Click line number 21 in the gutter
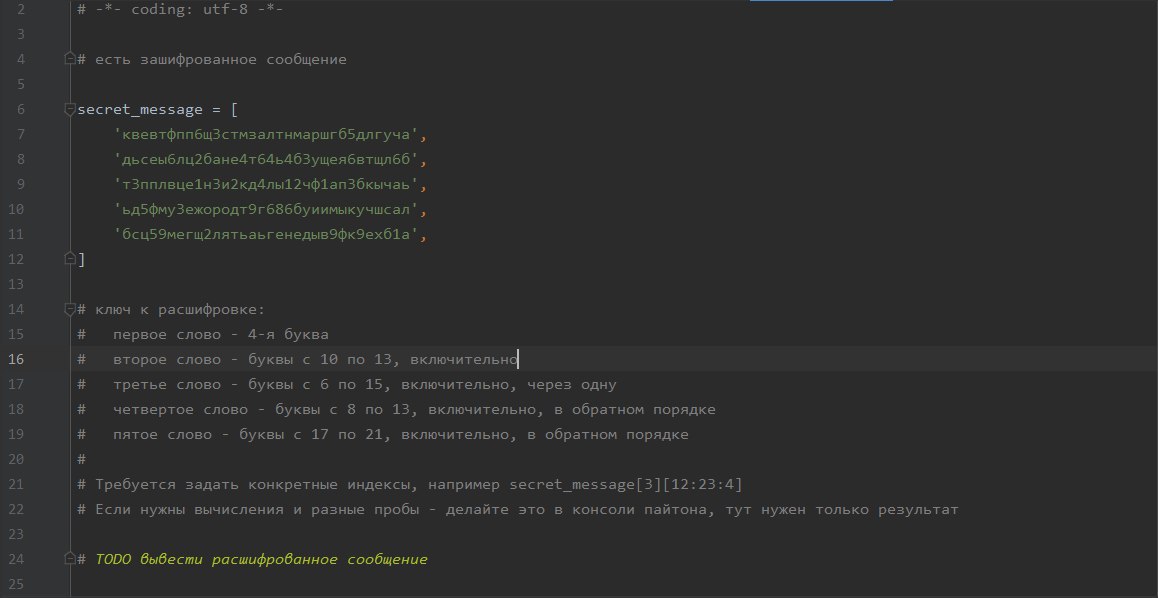Viewport: 1158px width, 598px height. [x=16, y=484]
